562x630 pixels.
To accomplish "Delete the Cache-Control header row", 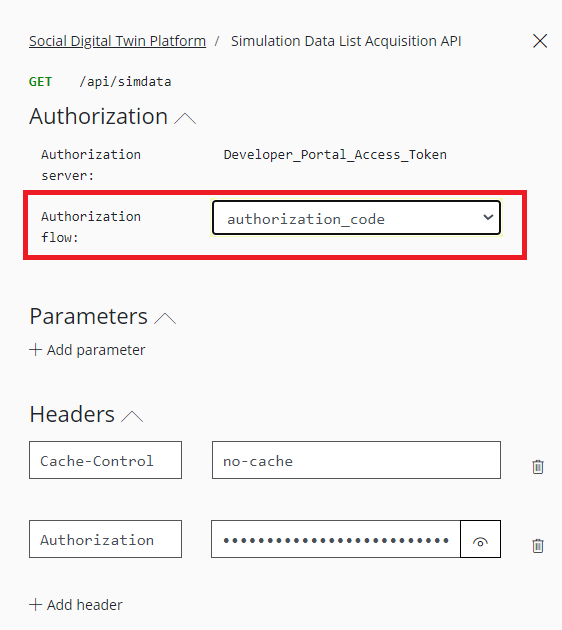I will [x=538, y=466].
